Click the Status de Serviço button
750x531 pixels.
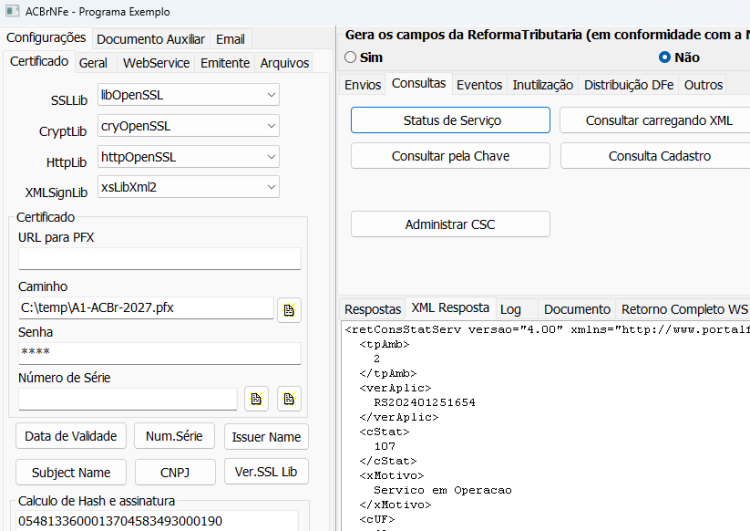(451, 120)
